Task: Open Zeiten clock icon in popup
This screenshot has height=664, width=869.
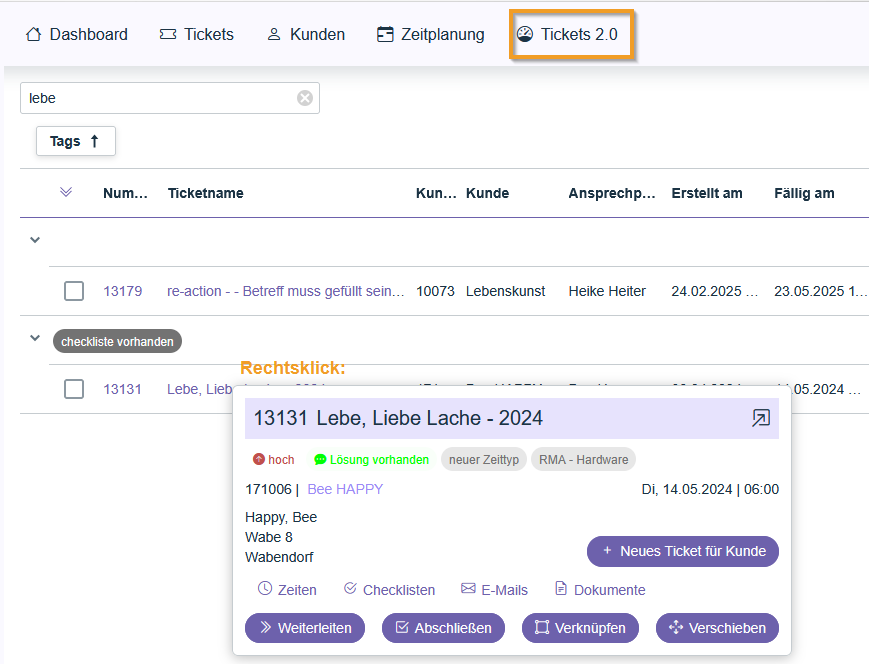Action: point(265,589)
